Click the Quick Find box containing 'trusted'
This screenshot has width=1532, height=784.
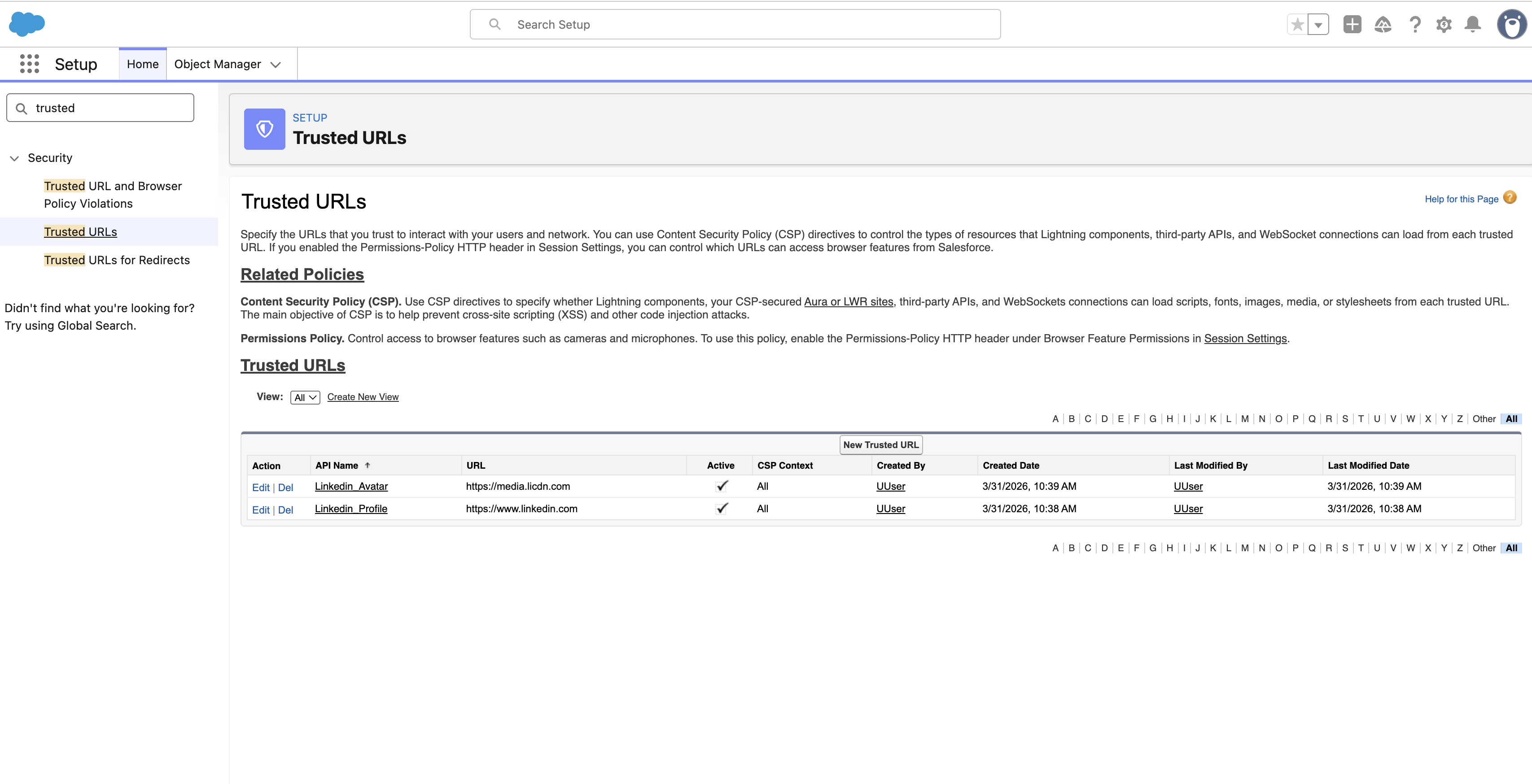[100, 108]
